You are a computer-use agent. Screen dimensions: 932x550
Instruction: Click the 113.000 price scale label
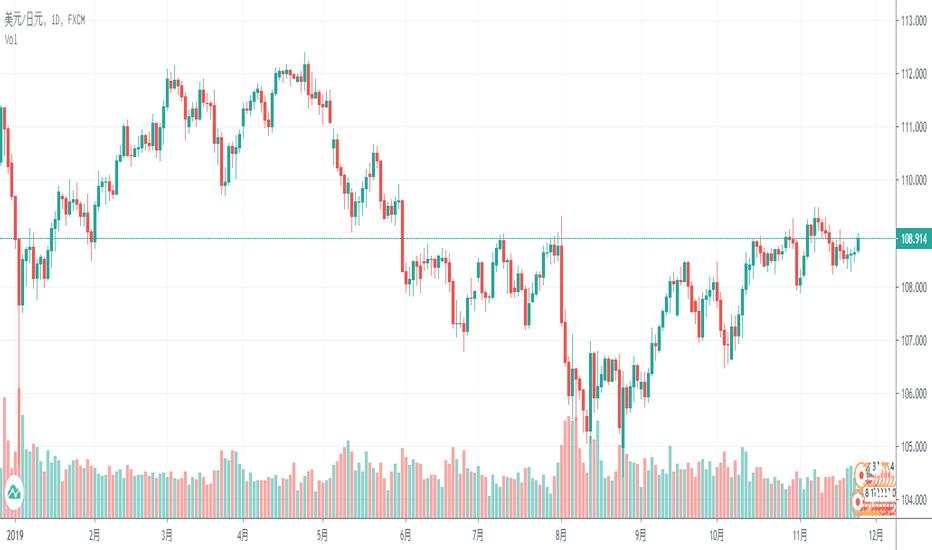[912, 20]
